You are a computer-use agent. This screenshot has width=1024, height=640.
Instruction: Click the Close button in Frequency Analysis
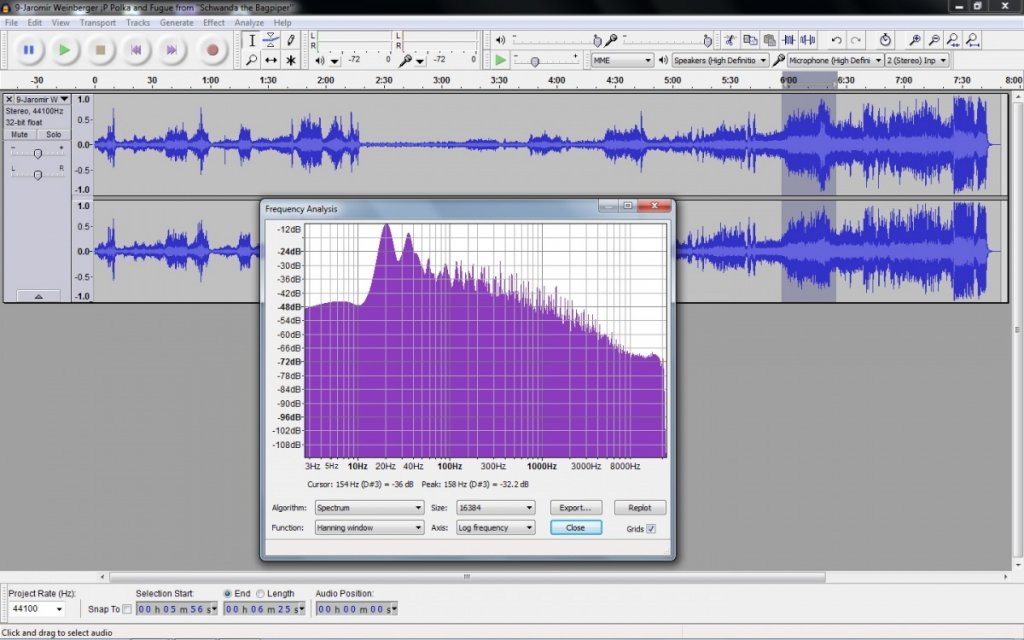(x=575, y=528)
